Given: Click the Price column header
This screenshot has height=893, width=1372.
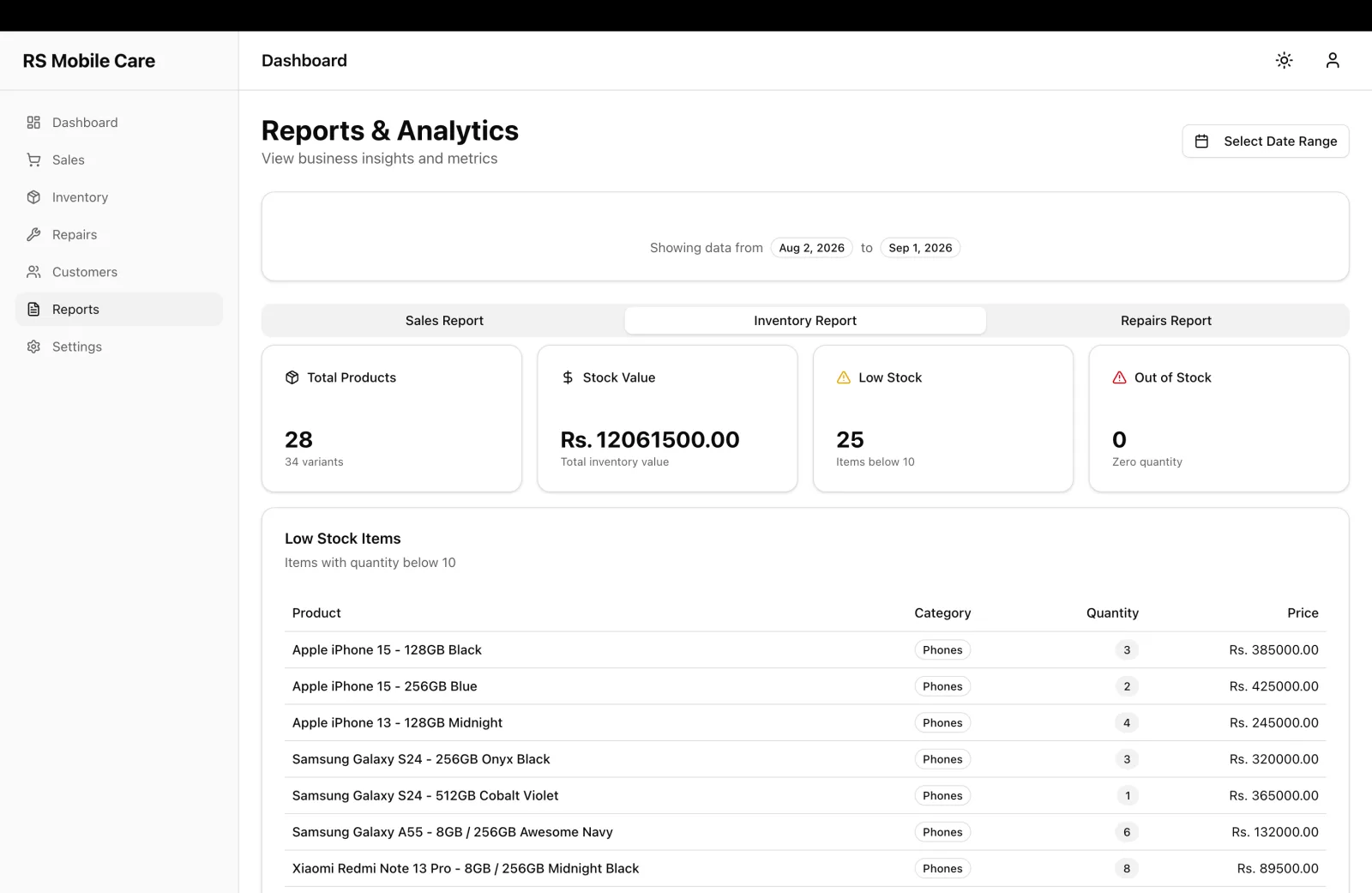Looking at the screenshot, I should pos(1303,613).
